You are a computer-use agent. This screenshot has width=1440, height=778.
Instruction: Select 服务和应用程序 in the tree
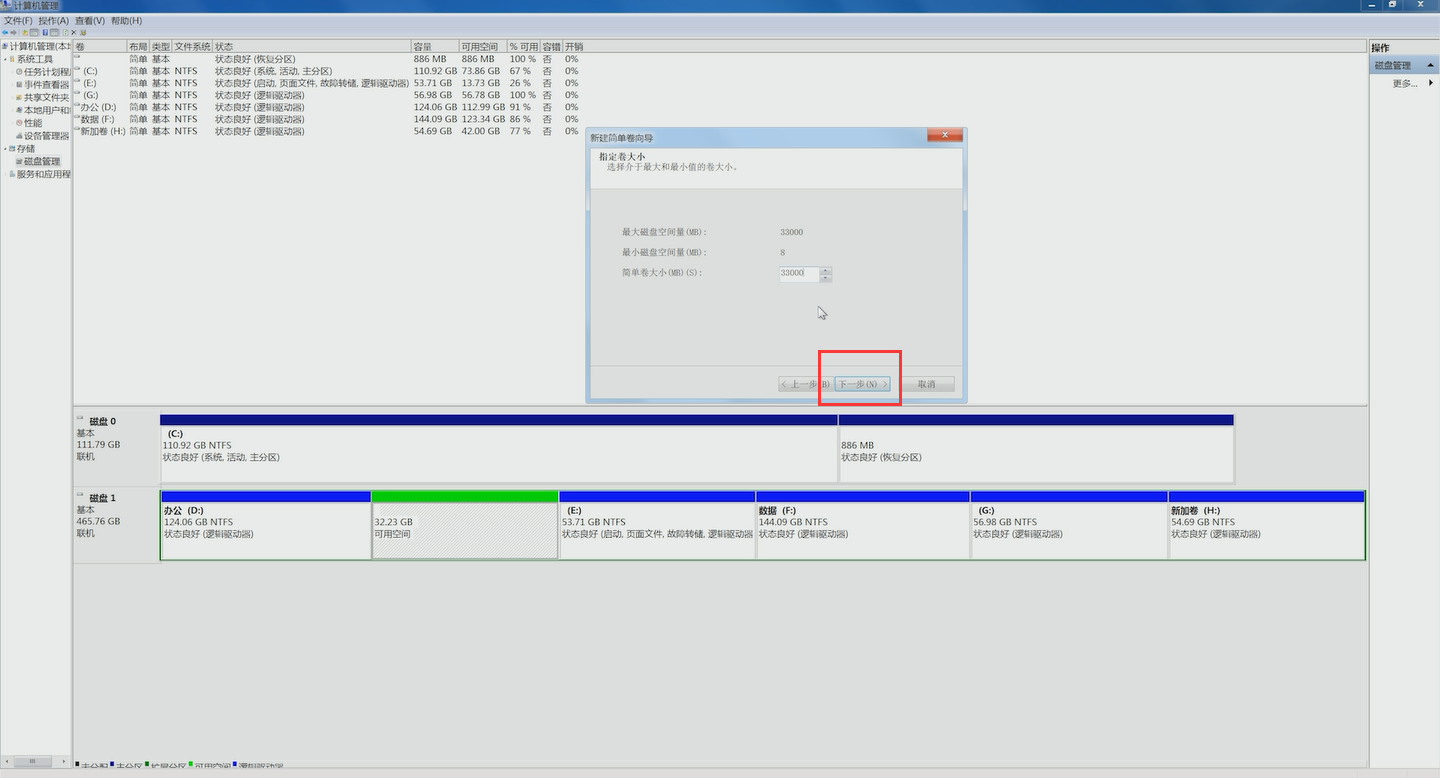click(x=40, y=174)
